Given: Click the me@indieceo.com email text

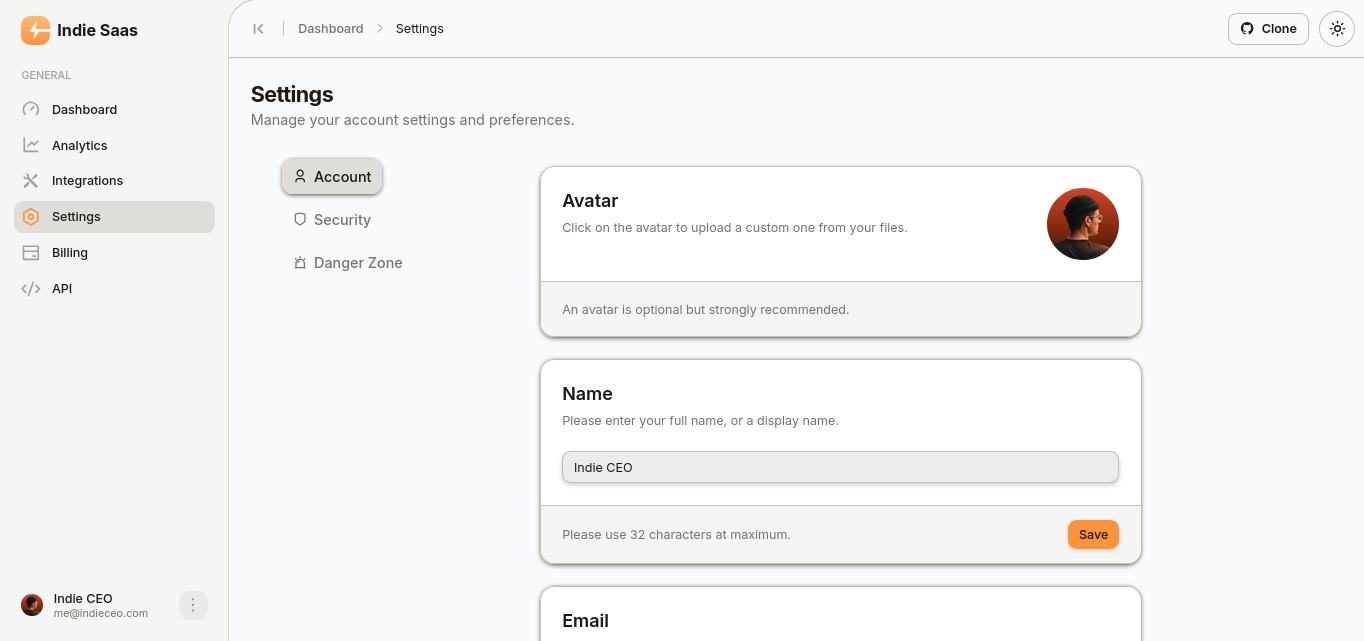Looking at the screenshot, I should pyautogui.click(x=101, y=614).
